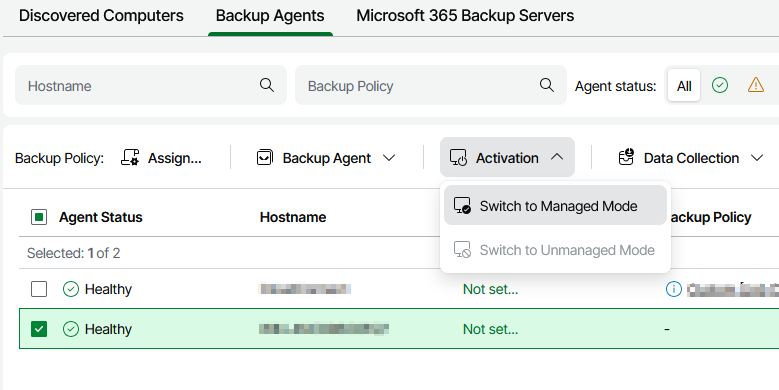The height and width of the screenshot is (390, 779).
Task: Click the Assign backup policy button
Action: point(161,158)
